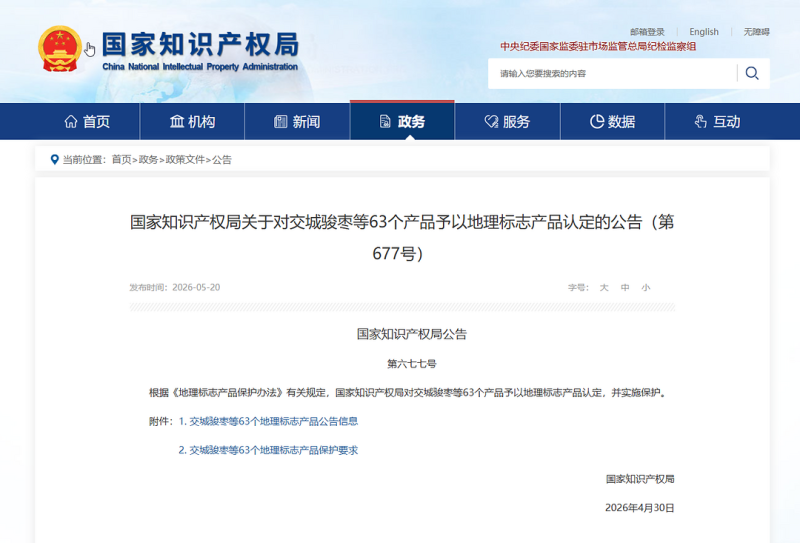The image size is (800, 543).
Task: Set font size to 大
Action: tap(604, 288)
